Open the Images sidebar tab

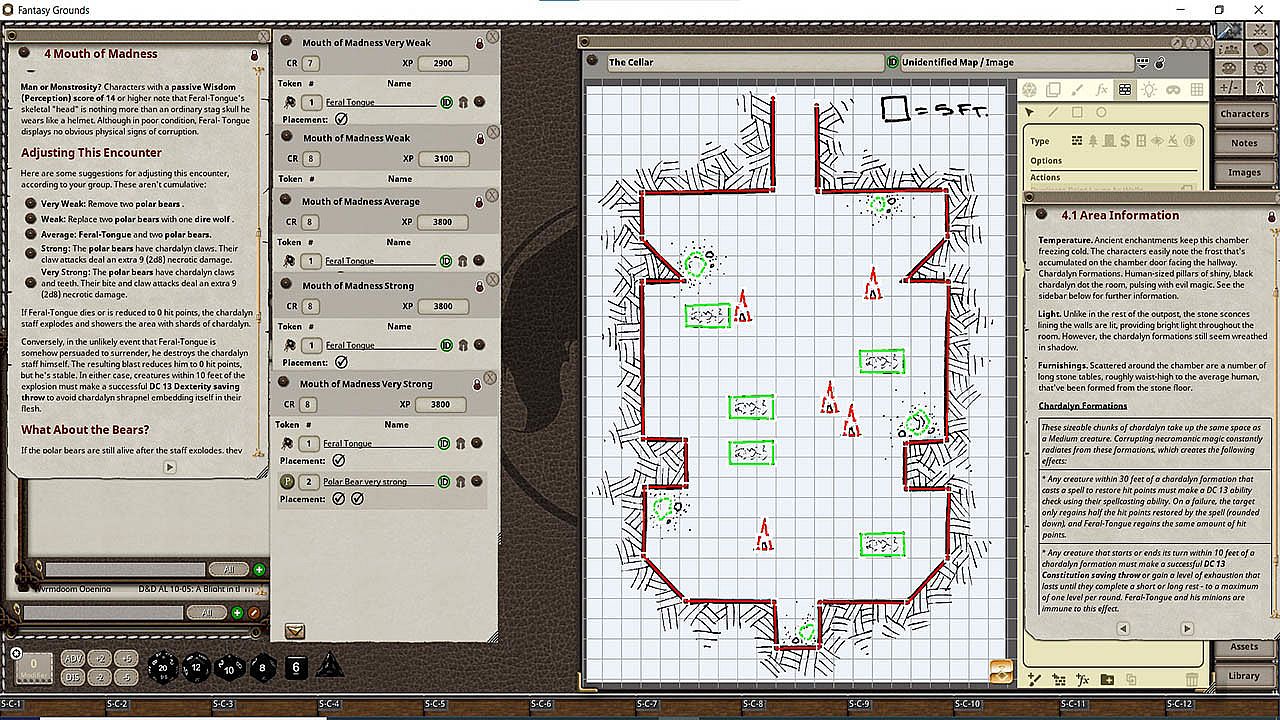pyautogui.click(x=1244, y=172)
